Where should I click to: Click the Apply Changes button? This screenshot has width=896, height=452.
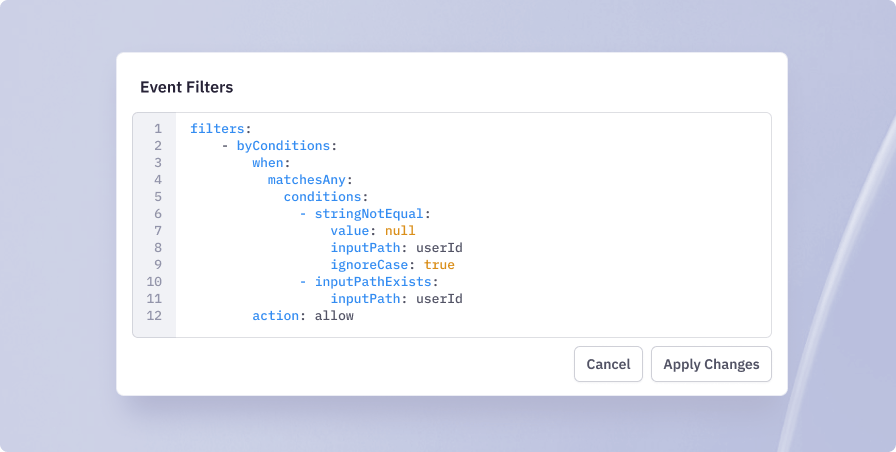click(711, 364)
